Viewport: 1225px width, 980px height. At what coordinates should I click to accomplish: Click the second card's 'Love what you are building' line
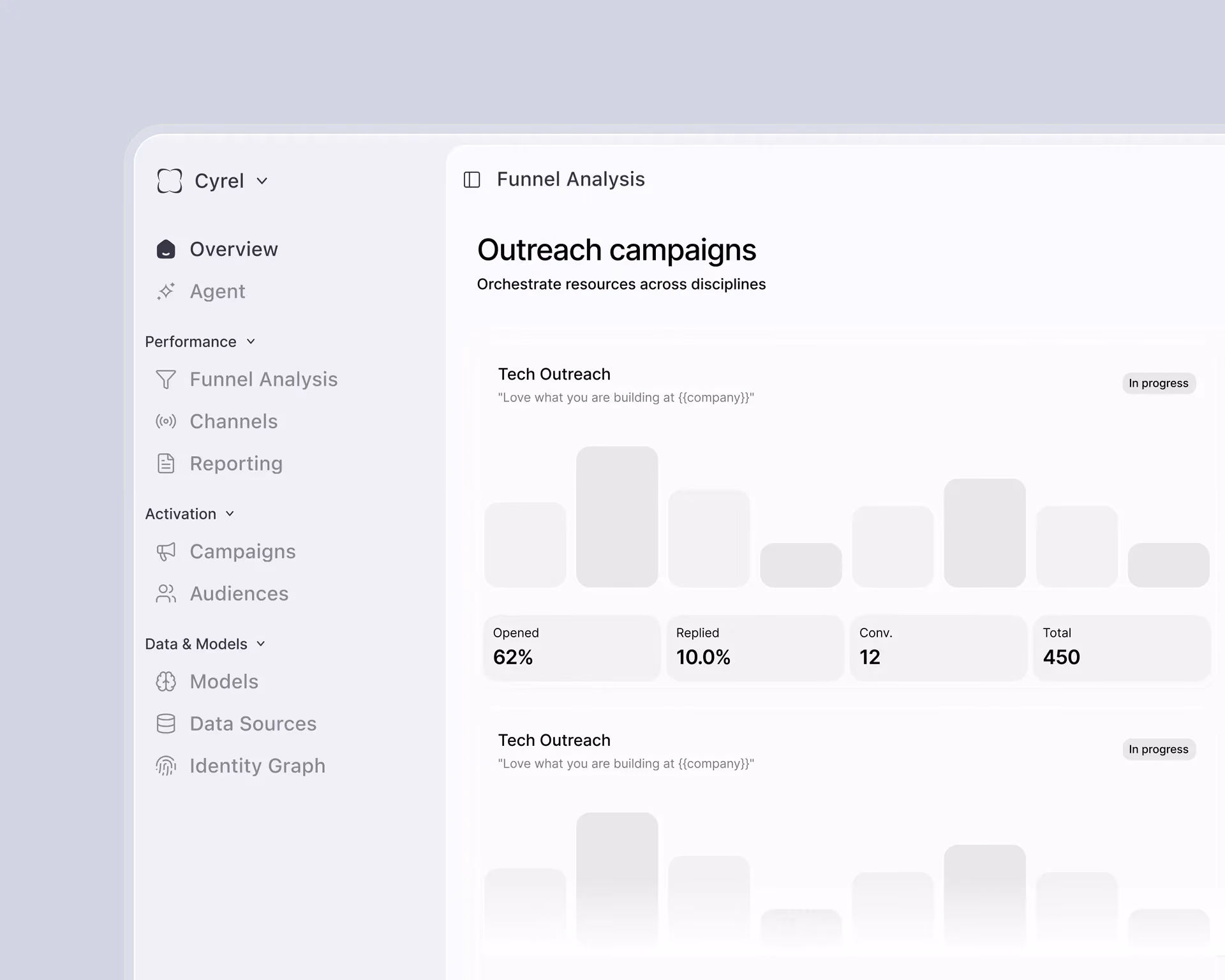(626, 764)
